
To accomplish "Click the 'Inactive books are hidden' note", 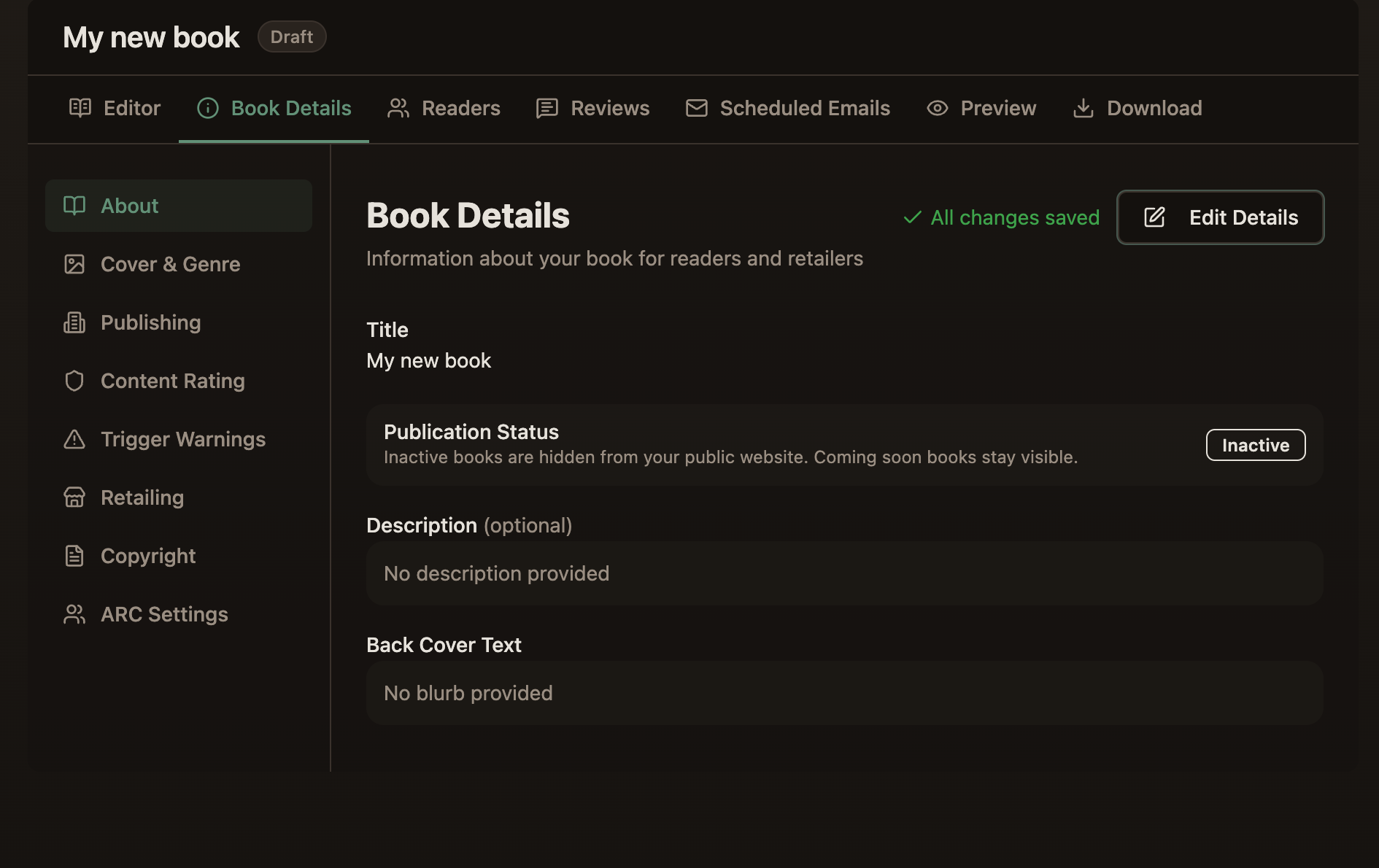I will 730,457.
